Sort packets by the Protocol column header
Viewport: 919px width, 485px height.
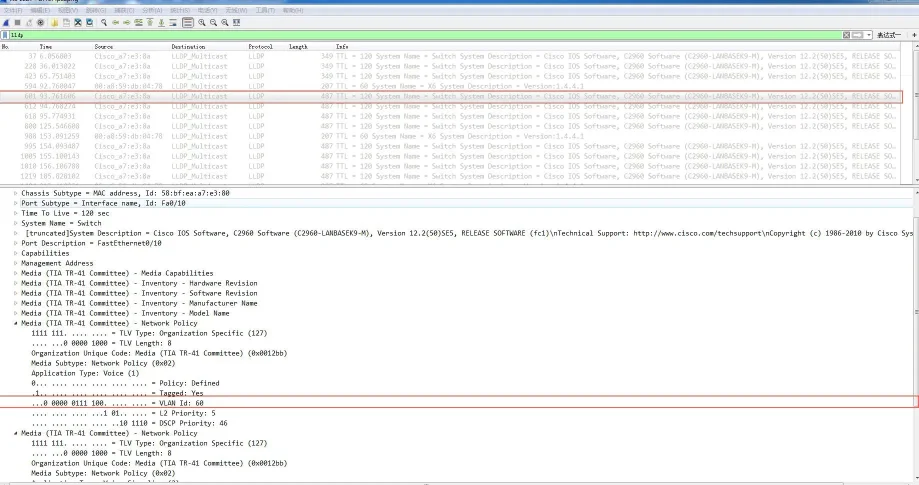click(x=260, y=46)
